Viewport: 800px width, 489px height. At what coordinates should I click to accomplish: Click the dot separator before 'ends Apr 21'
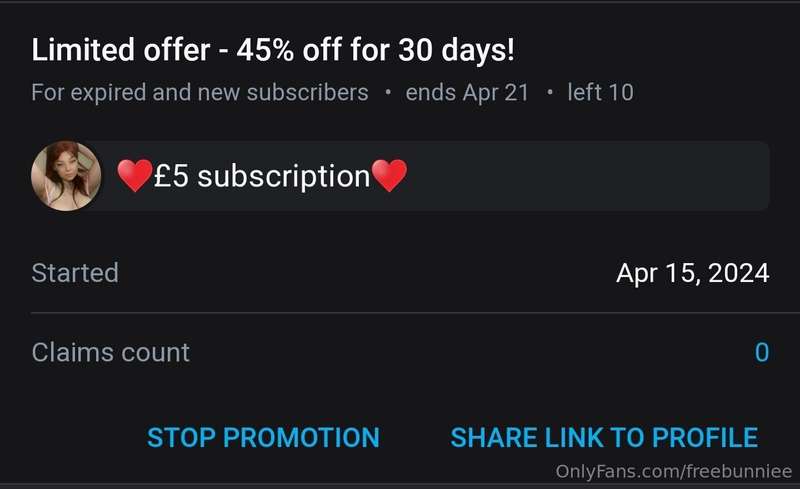(x=388, y=92)
